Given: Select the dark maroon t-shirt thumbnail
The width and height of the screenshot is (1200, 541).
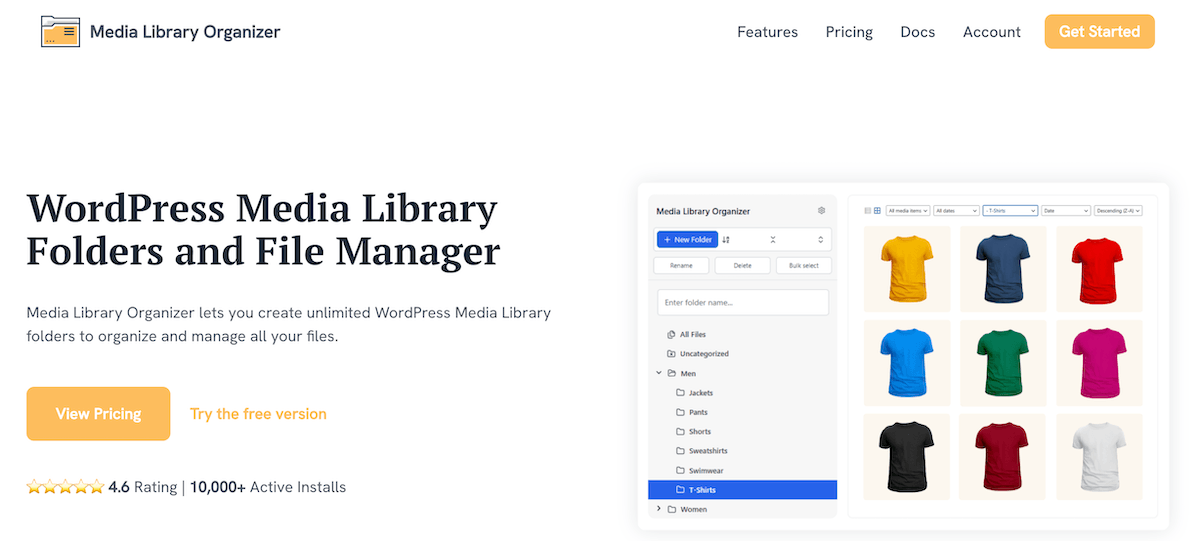Looking at the screenshot, I should [1003, 457].
